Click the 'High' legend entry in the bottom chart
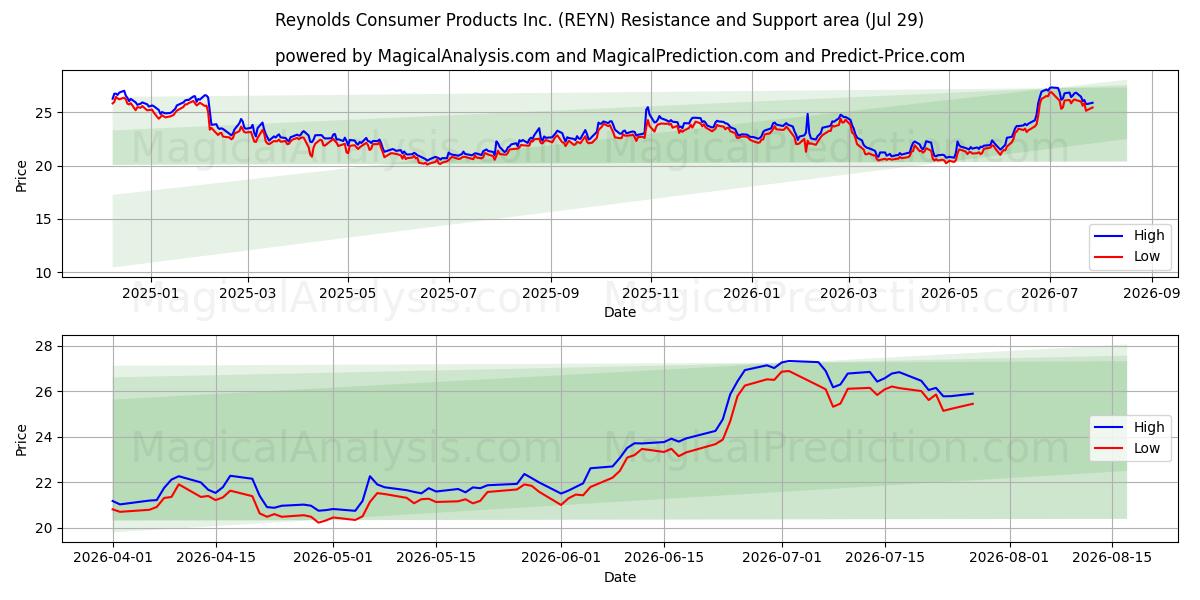The height and width of the screenshot is (600, 1200). 1130,427
